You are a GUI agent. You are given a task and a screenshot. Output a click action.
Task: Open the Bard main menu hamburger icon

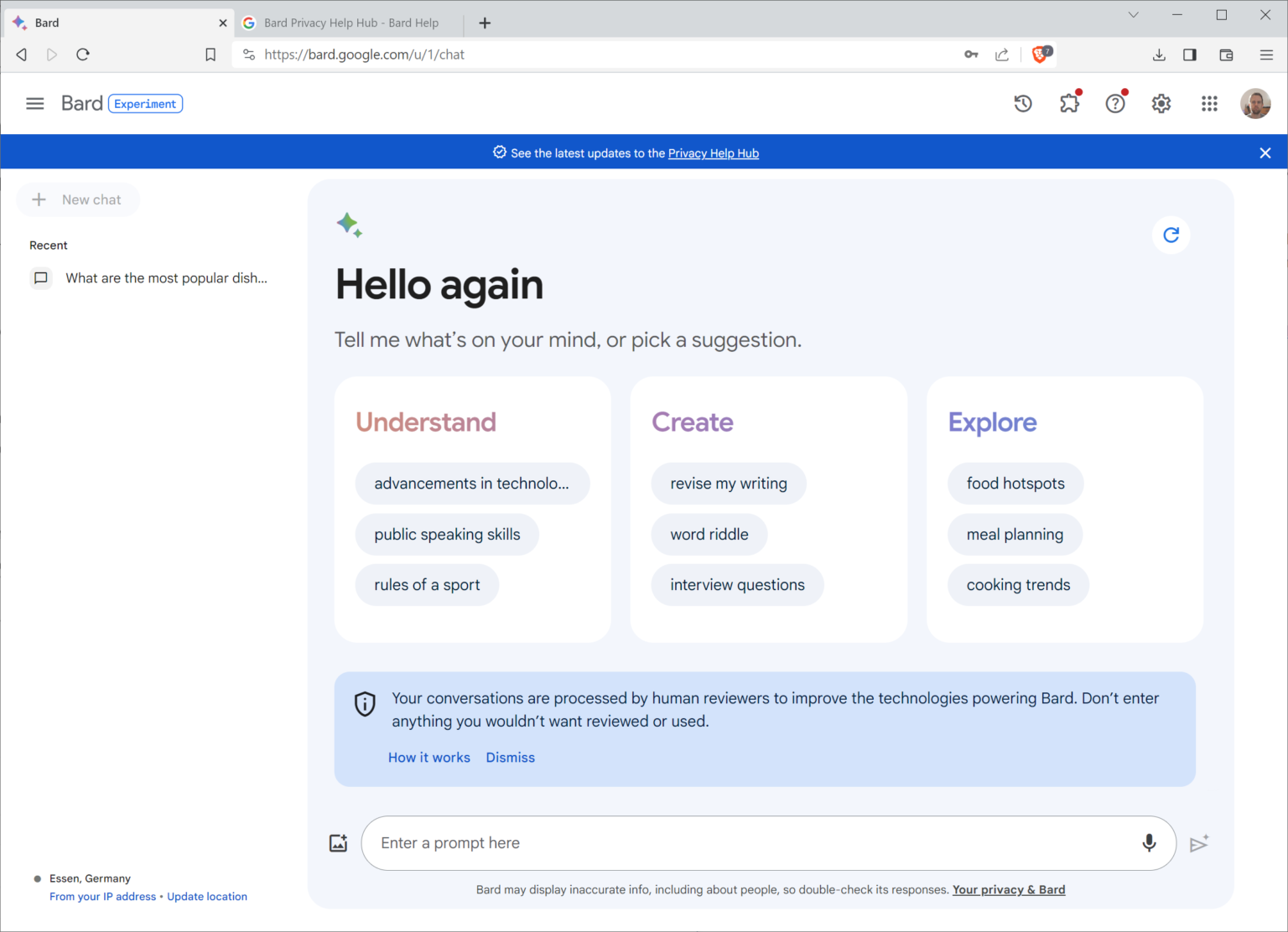[x=34, y=104]
